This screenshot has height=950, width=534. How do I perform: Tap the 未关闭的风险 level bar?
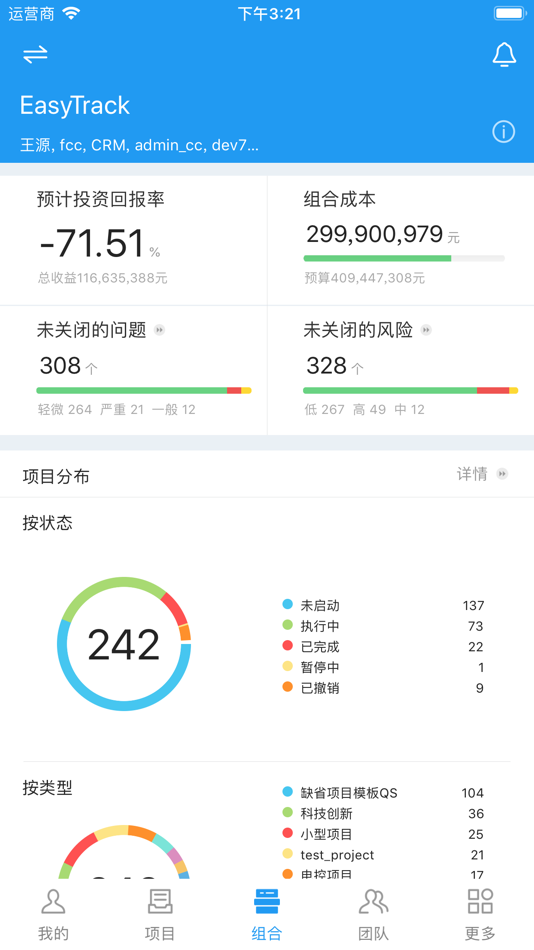point(410,391)
